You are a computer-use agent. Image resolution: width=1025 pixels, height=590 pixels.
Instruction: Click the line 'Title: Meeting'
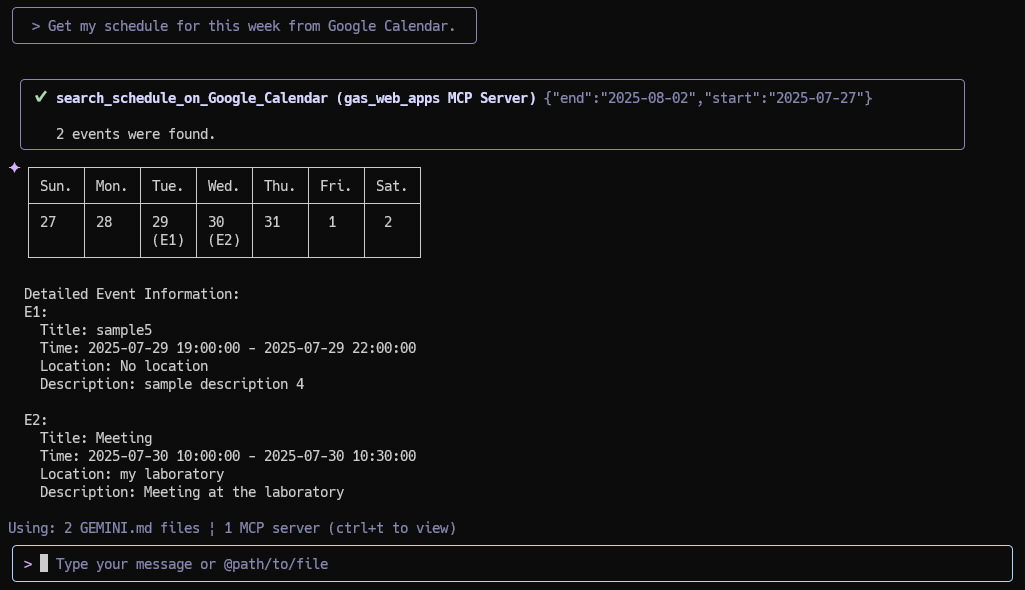click(96, 438)
